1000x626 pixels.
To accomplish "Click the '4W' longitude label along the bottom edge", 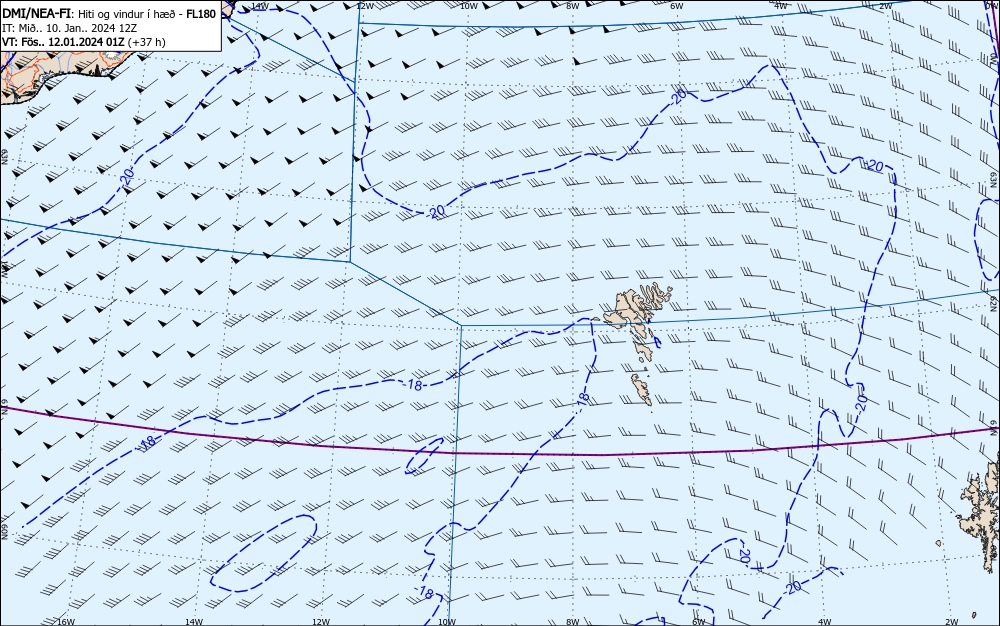I will click(824, 622).
